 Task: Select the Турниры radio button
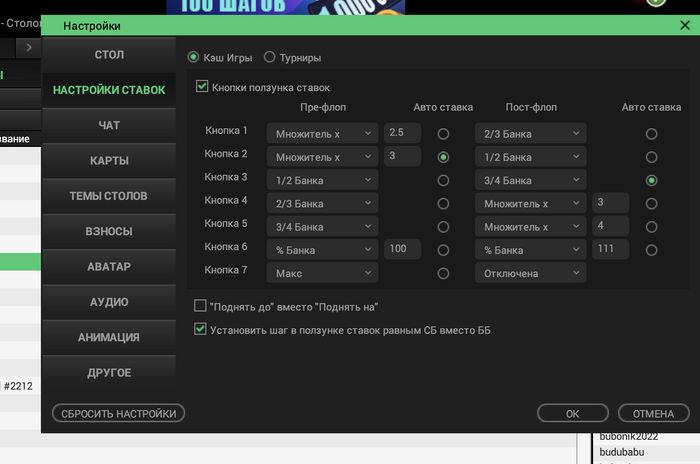(x=269, y=57)
